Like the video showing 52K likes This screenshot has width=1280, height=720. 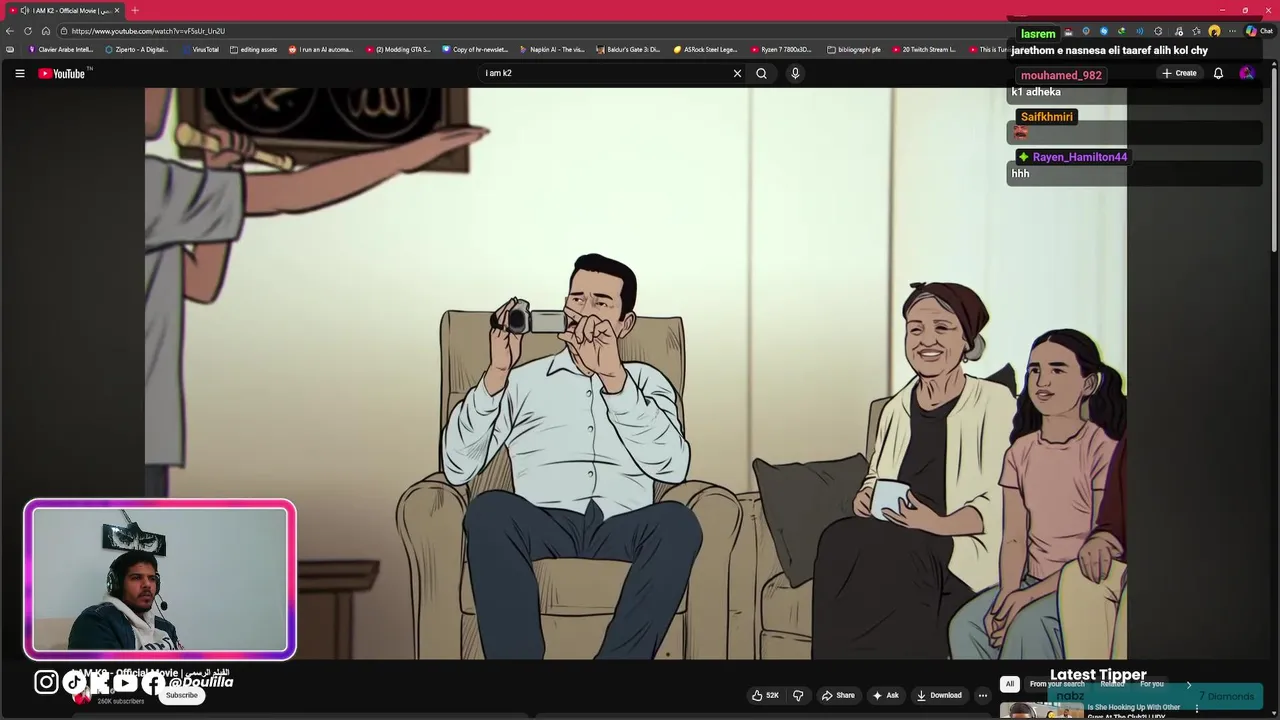click(x=765, y=695)
